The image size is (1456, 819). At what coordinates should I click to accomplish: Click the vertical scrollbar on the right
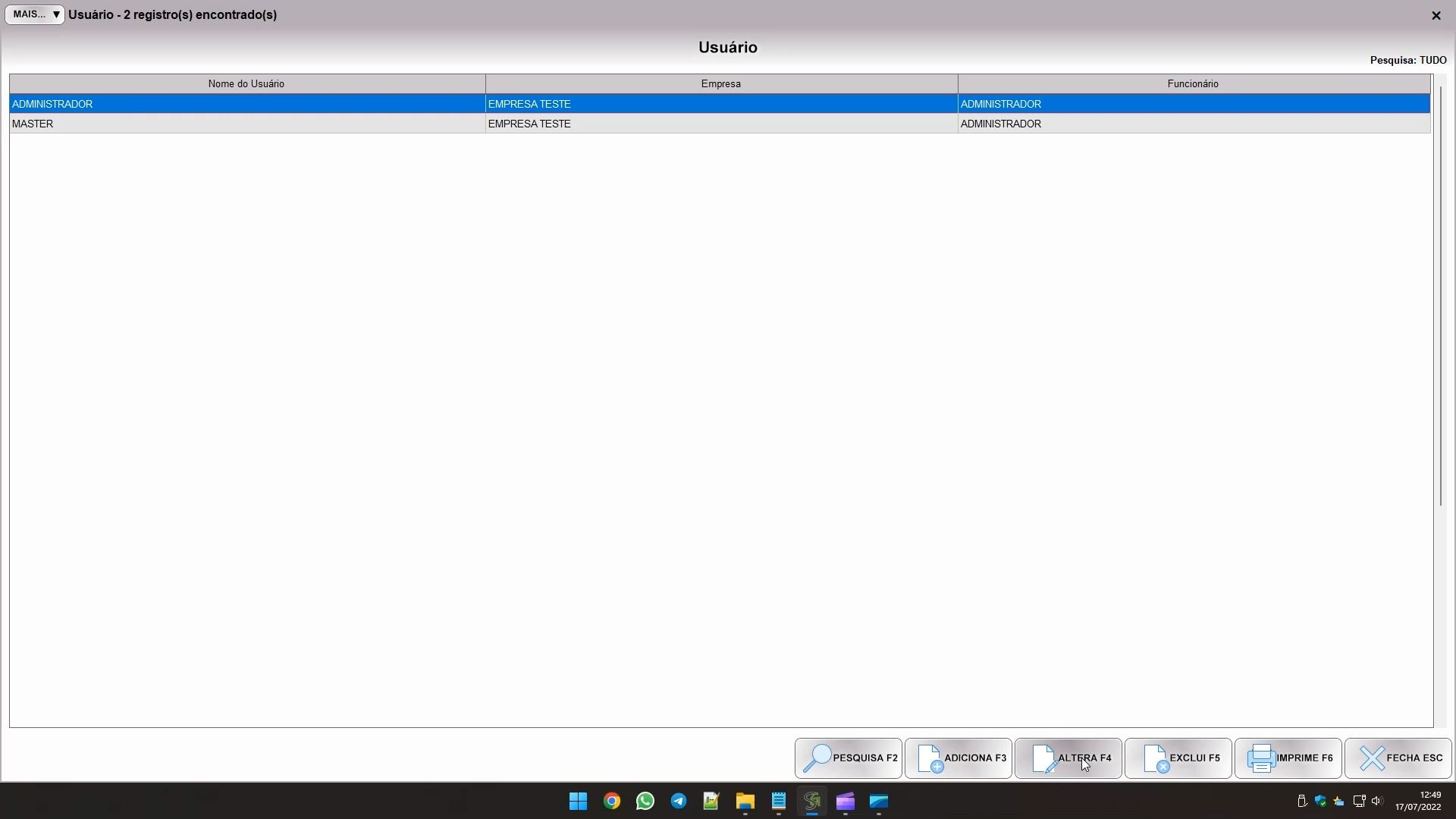tap(1441, 296)
